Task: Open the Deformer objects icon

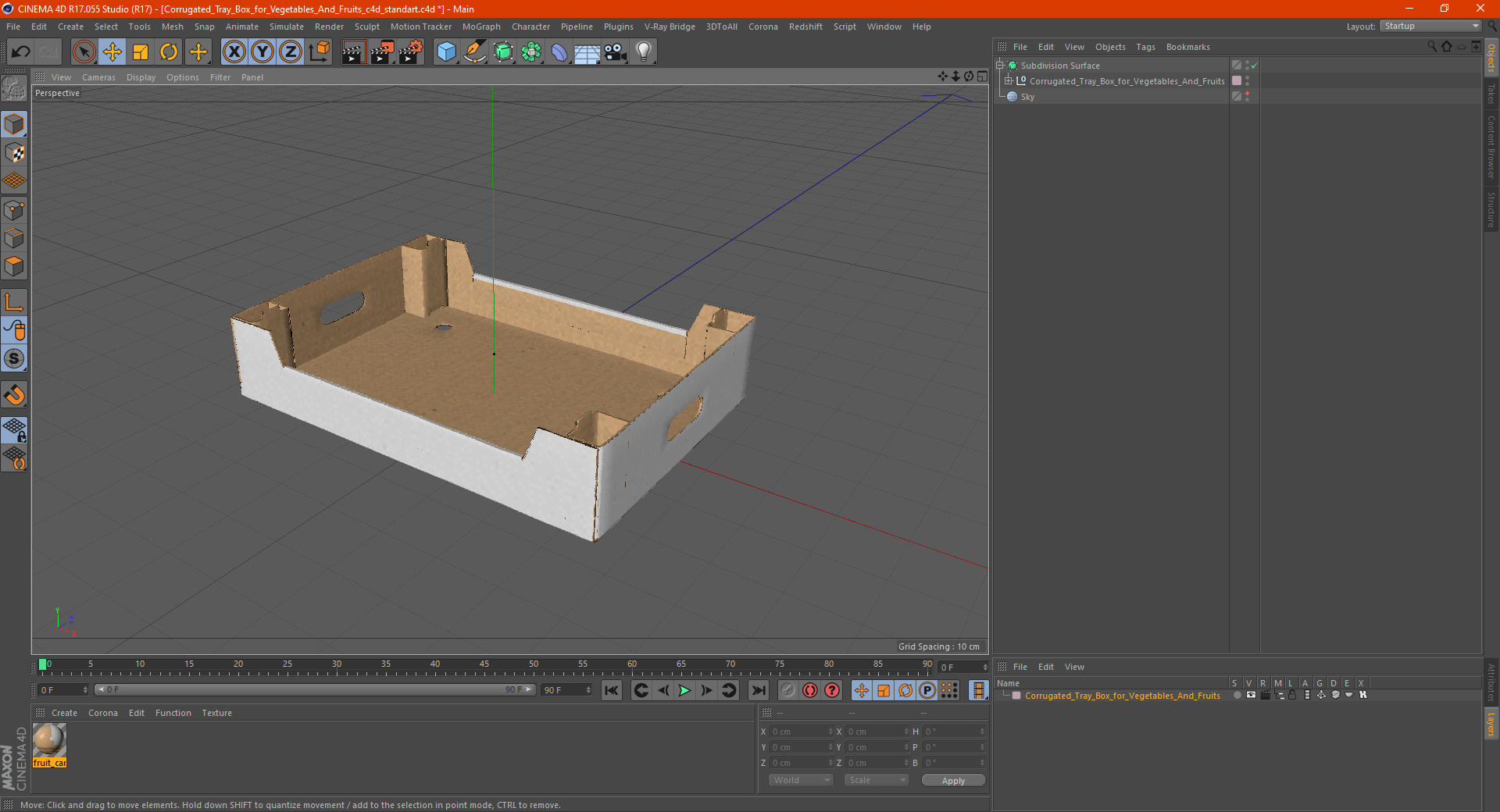Action: click(559, 52)
